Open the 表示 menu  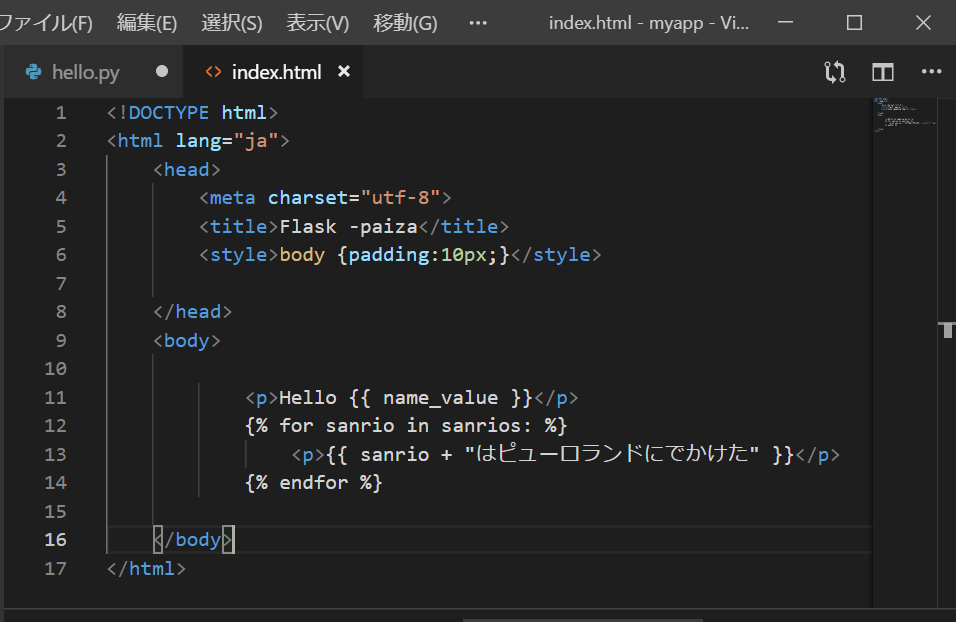tap(317, 22)
